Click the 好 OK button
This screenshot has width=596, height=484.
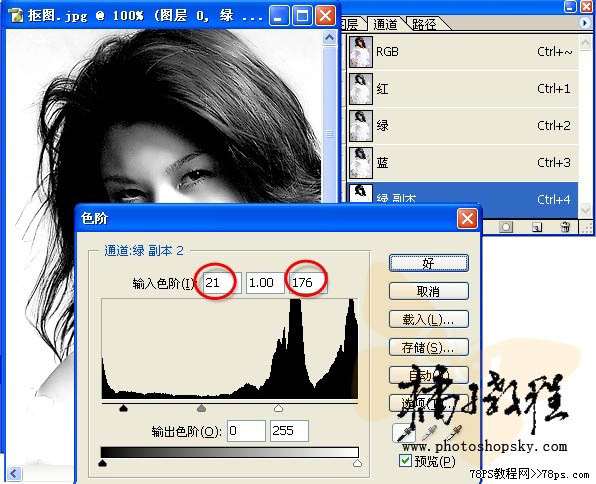pyautogui.click(x=429, y=263)
